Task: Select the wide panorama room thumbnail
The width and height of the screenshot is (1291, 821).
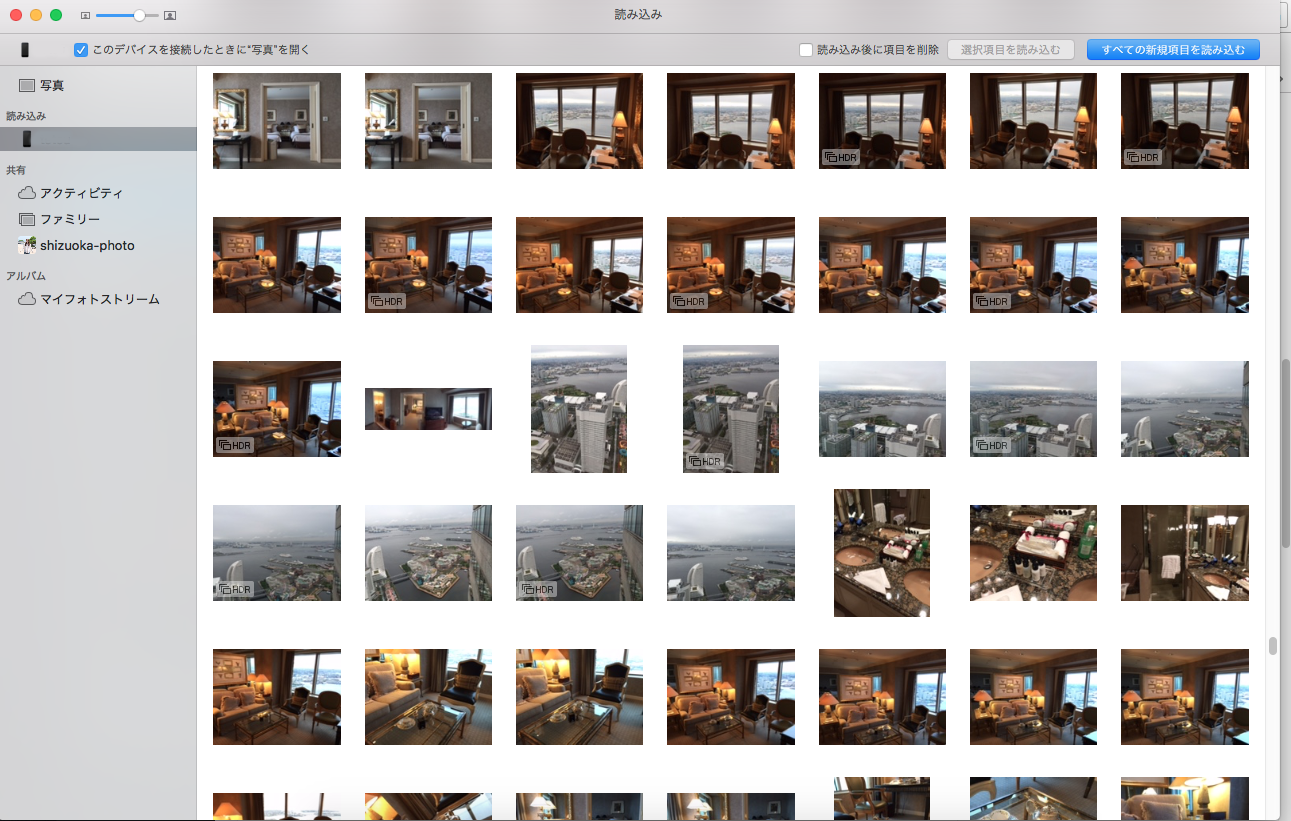Action: (428, 409)
